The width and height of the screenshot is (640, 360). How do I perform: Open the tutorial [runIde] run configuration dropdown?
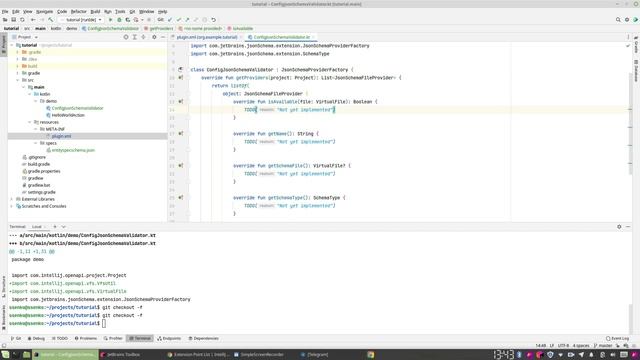(x=81, y=20)
